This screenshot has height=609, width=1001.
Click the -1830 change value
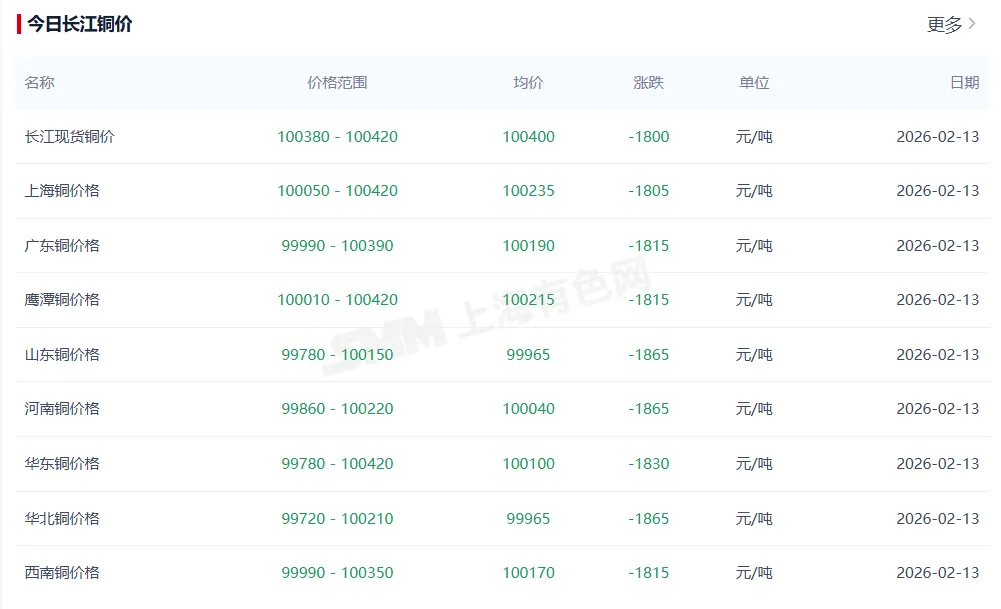[x=649, y=463]
